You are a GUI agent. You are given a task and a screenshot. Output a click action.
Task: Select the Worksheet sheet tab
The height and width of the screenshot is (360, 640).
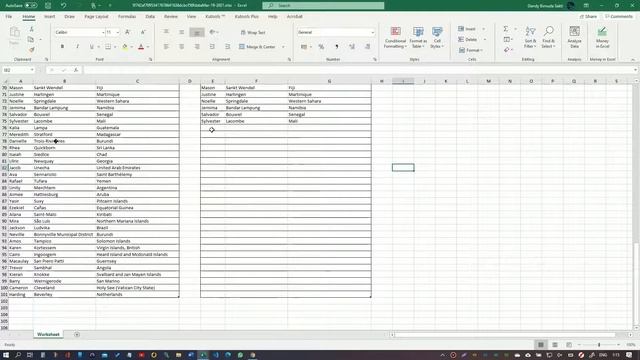(48, 334)
